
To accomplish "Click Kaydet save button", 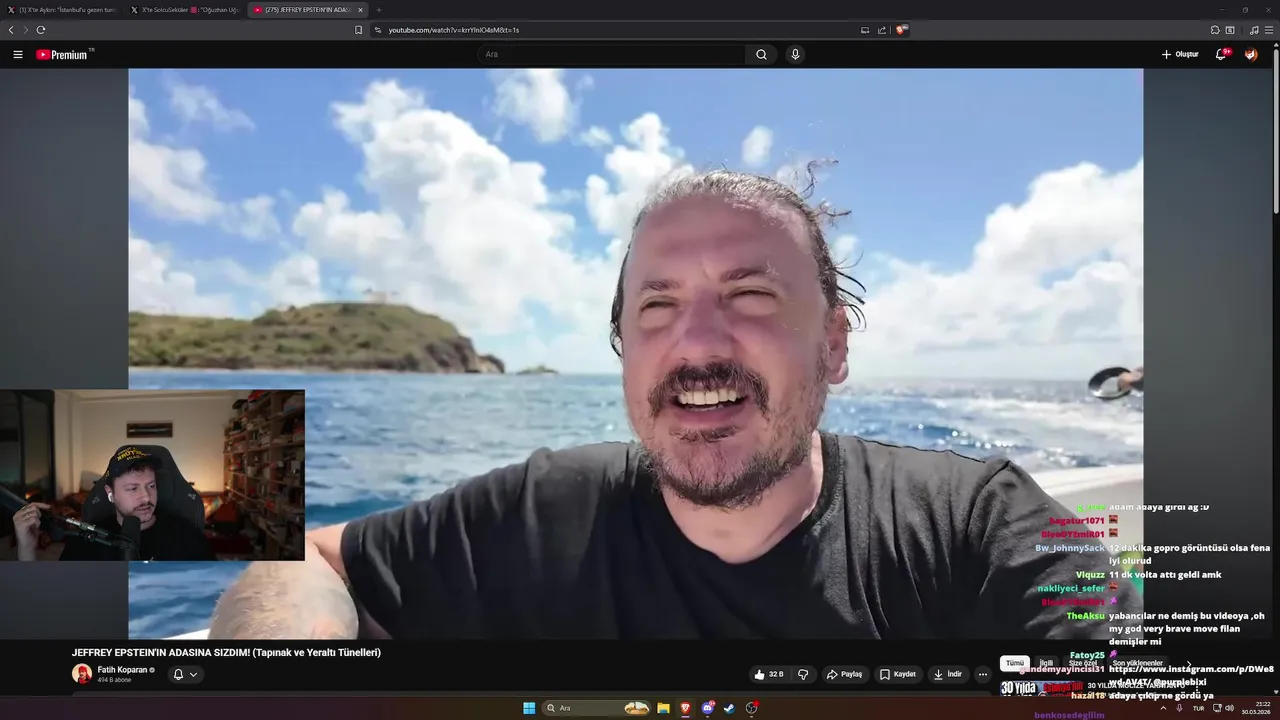I will tap(897, 675).
